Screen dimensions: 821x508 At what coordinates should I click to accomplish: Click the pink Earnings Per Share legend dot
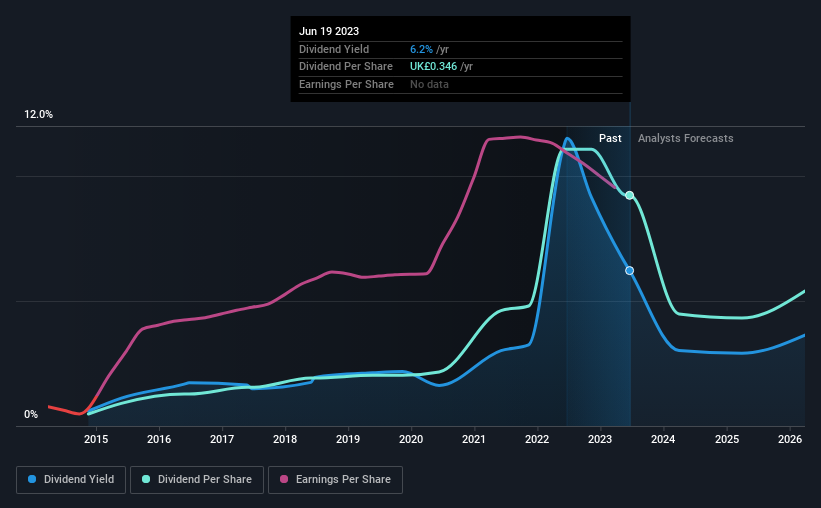coord(284,479)
